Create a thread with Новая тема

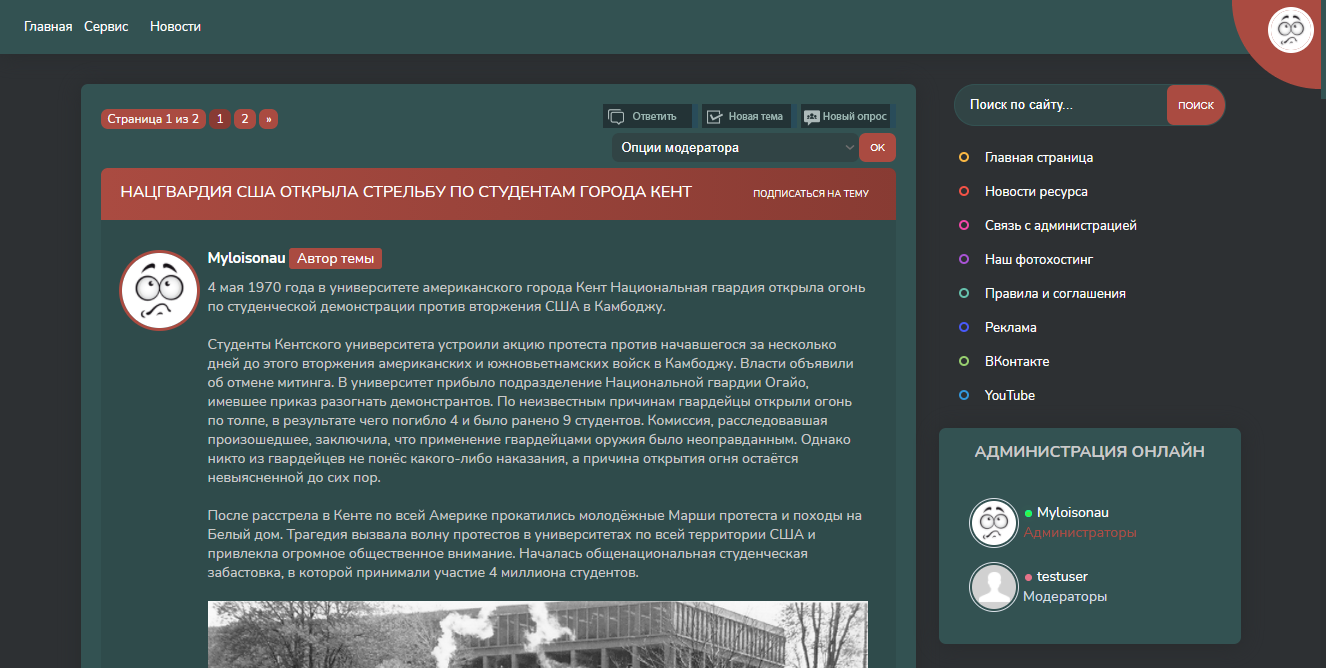click(746, 116)
